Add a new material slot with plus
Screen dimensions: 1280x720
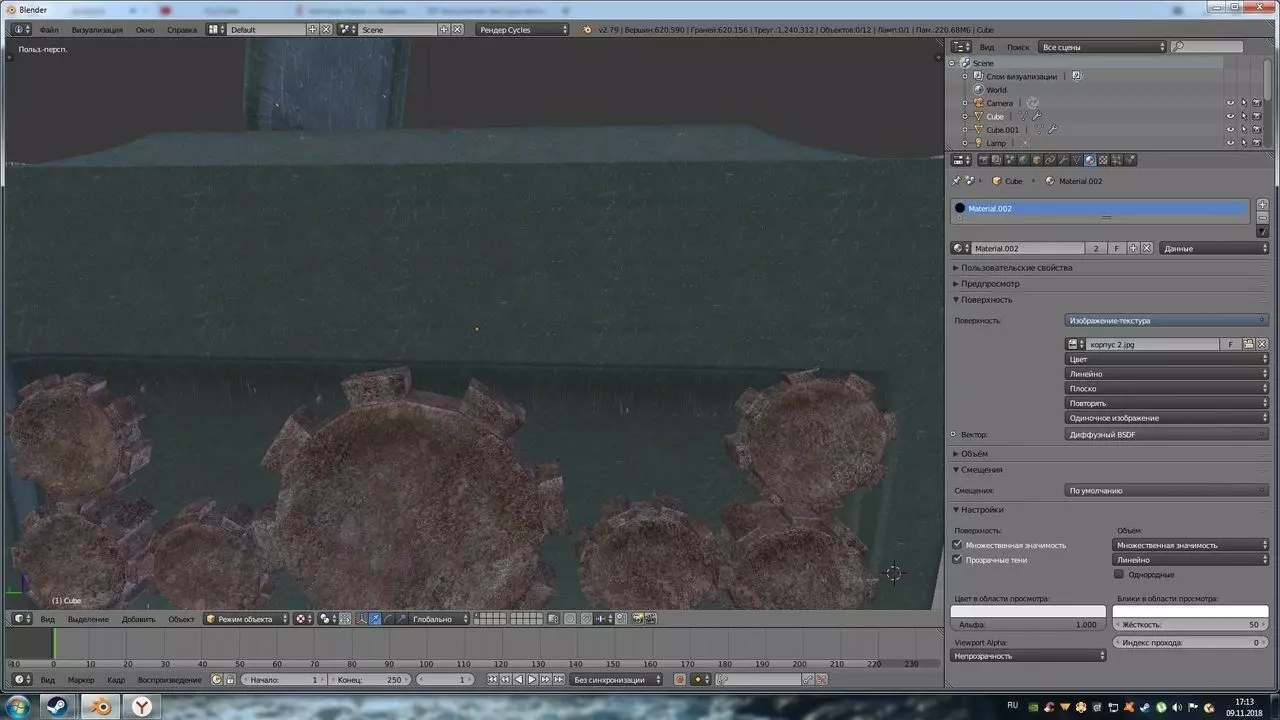coord(1262,204)
